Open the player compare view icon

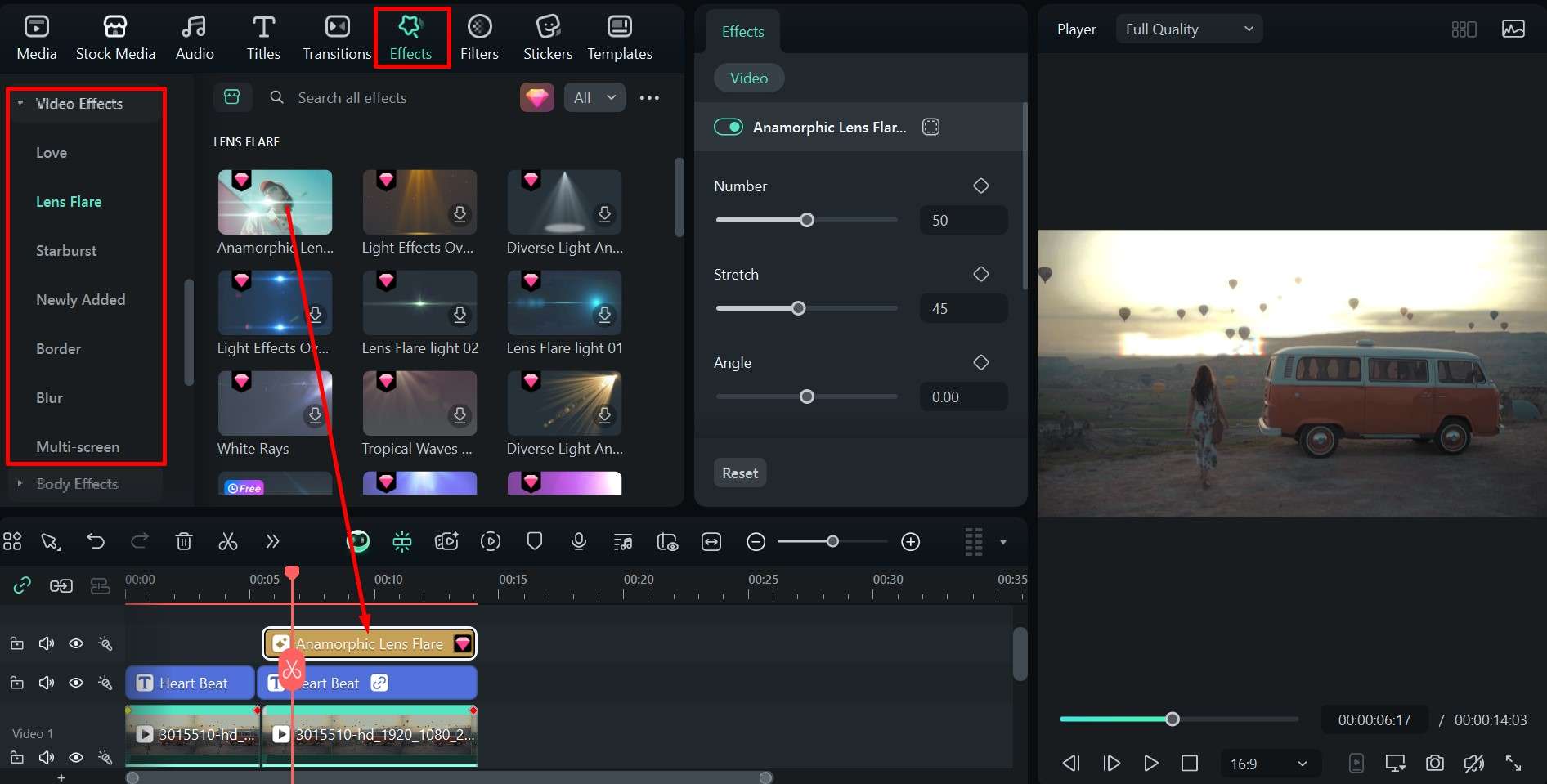[1464, 29]
